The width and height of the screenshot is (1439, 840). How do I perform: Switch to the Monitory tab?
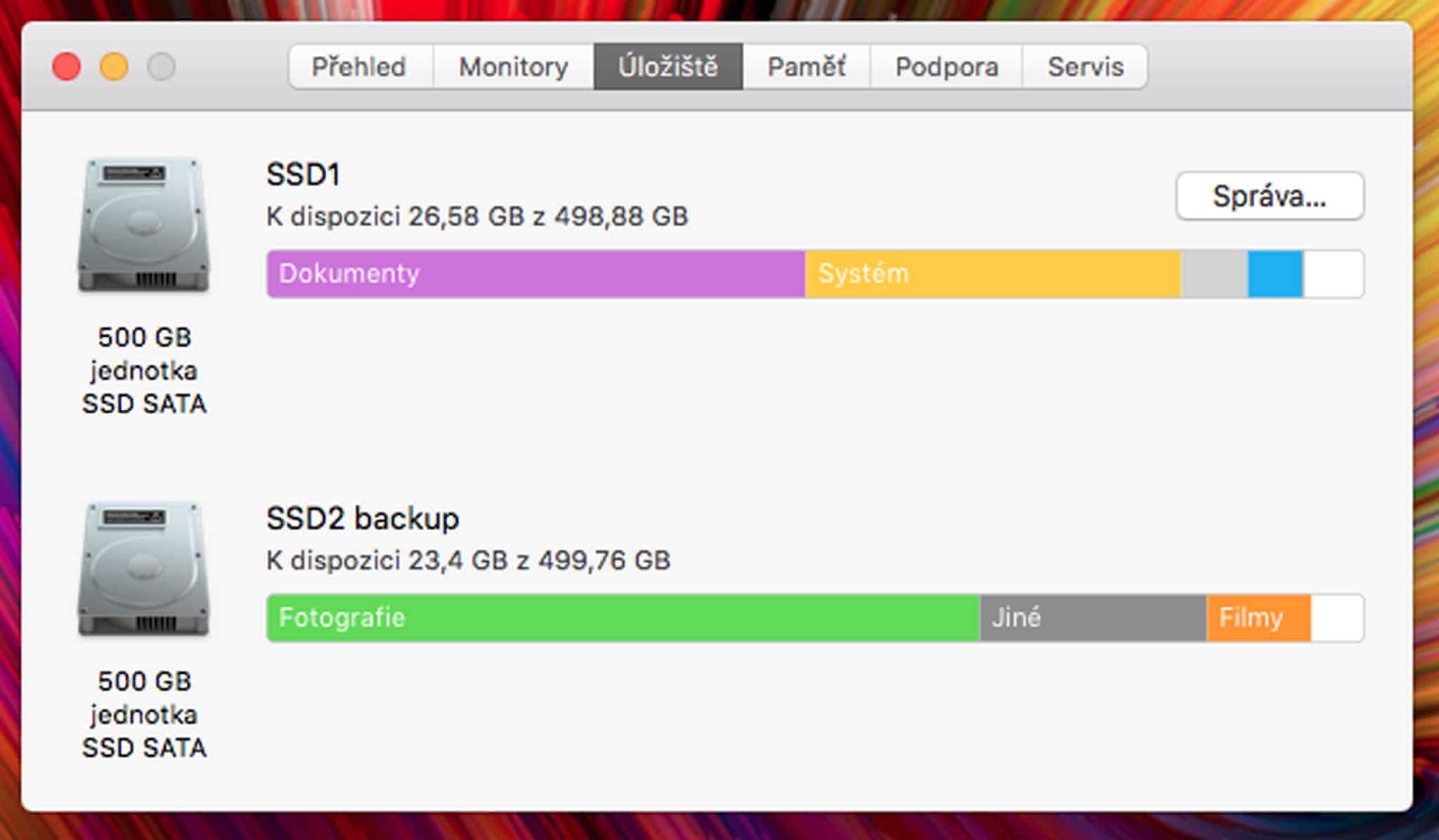514,67
